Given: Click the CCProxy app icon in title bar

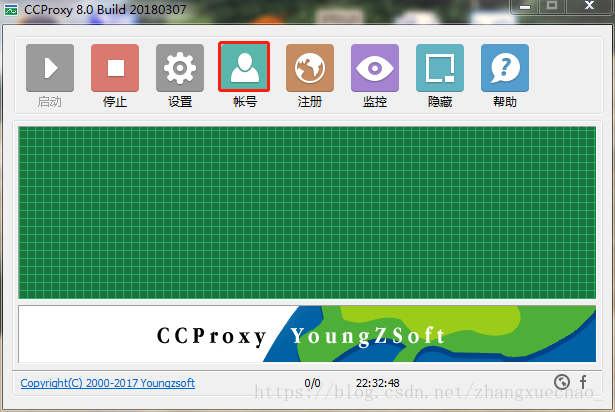Looking at the screenshot, I should (11, 10).
